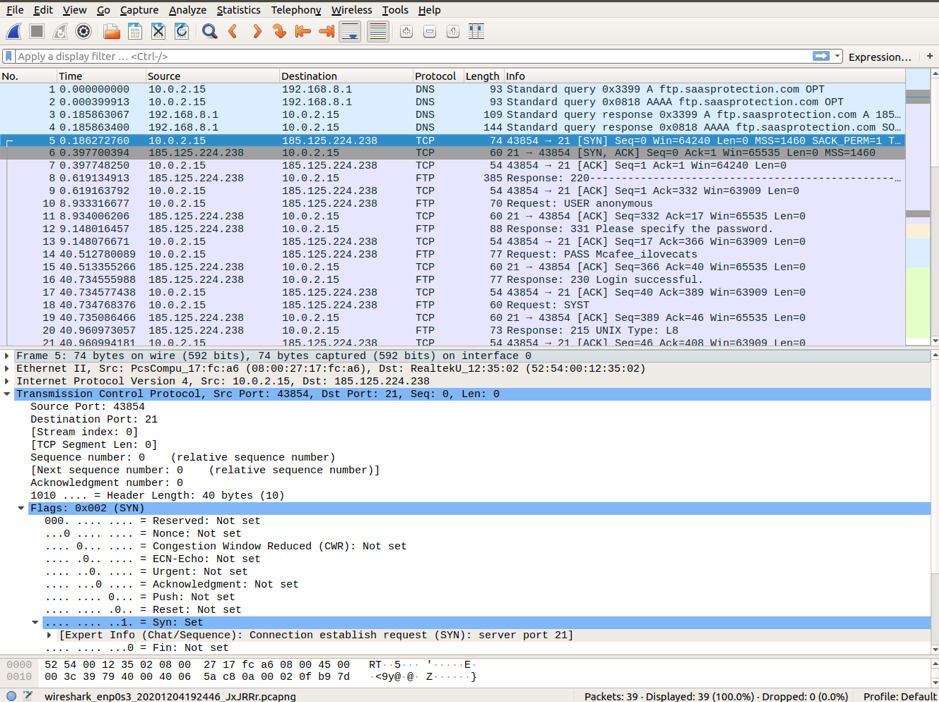Click the reload capture file icon

(x=181, y=32)
